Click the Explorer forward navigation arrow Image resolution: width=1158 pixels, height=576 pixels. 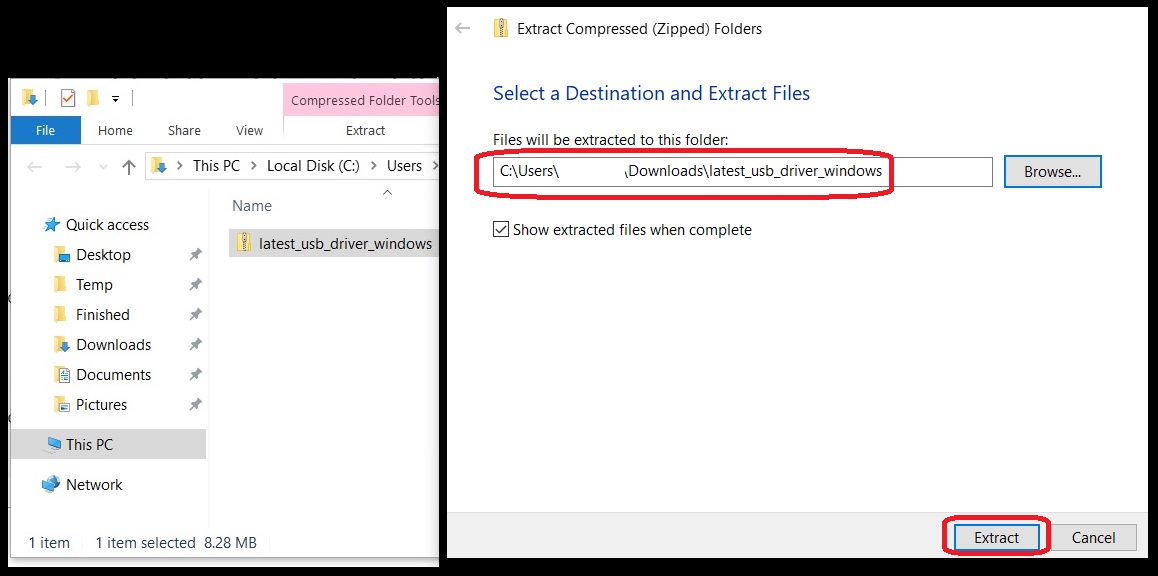click(72, 167)
